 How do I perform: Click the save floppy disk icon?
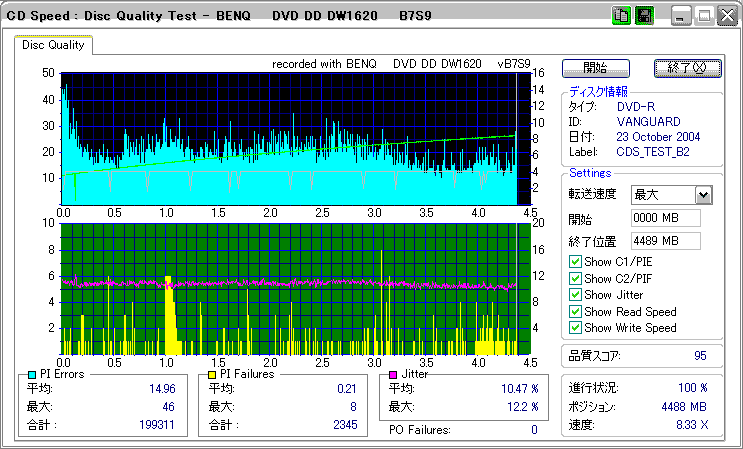tap(644, 16)
